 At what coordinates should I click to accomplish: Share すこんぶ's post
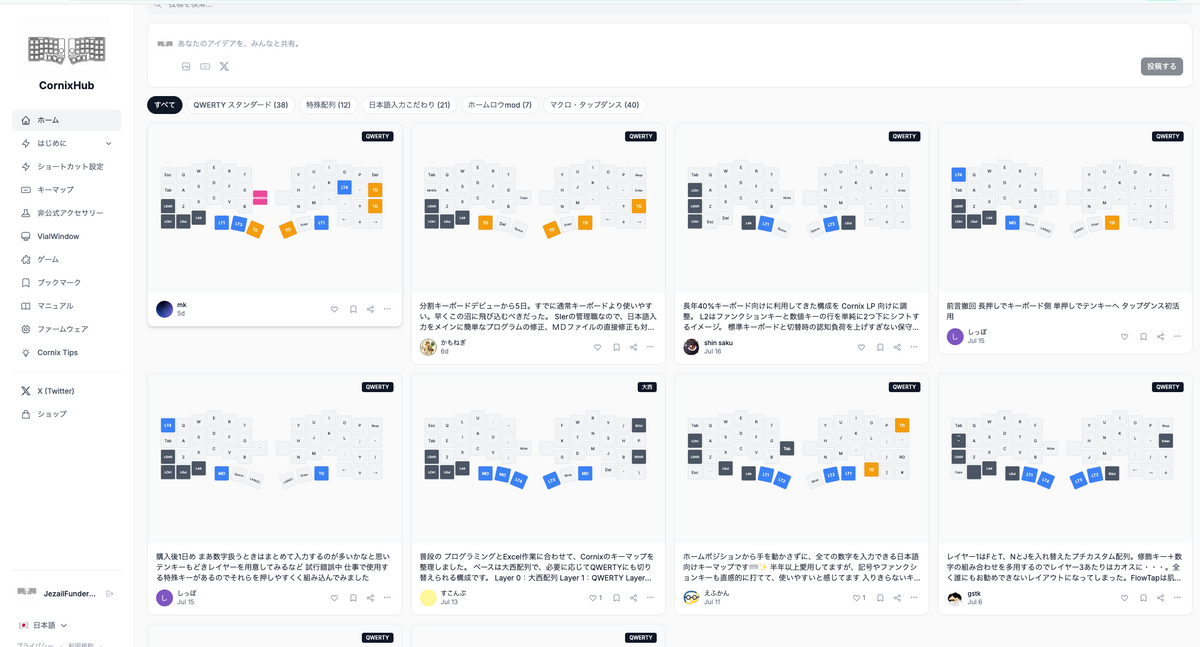634,597
